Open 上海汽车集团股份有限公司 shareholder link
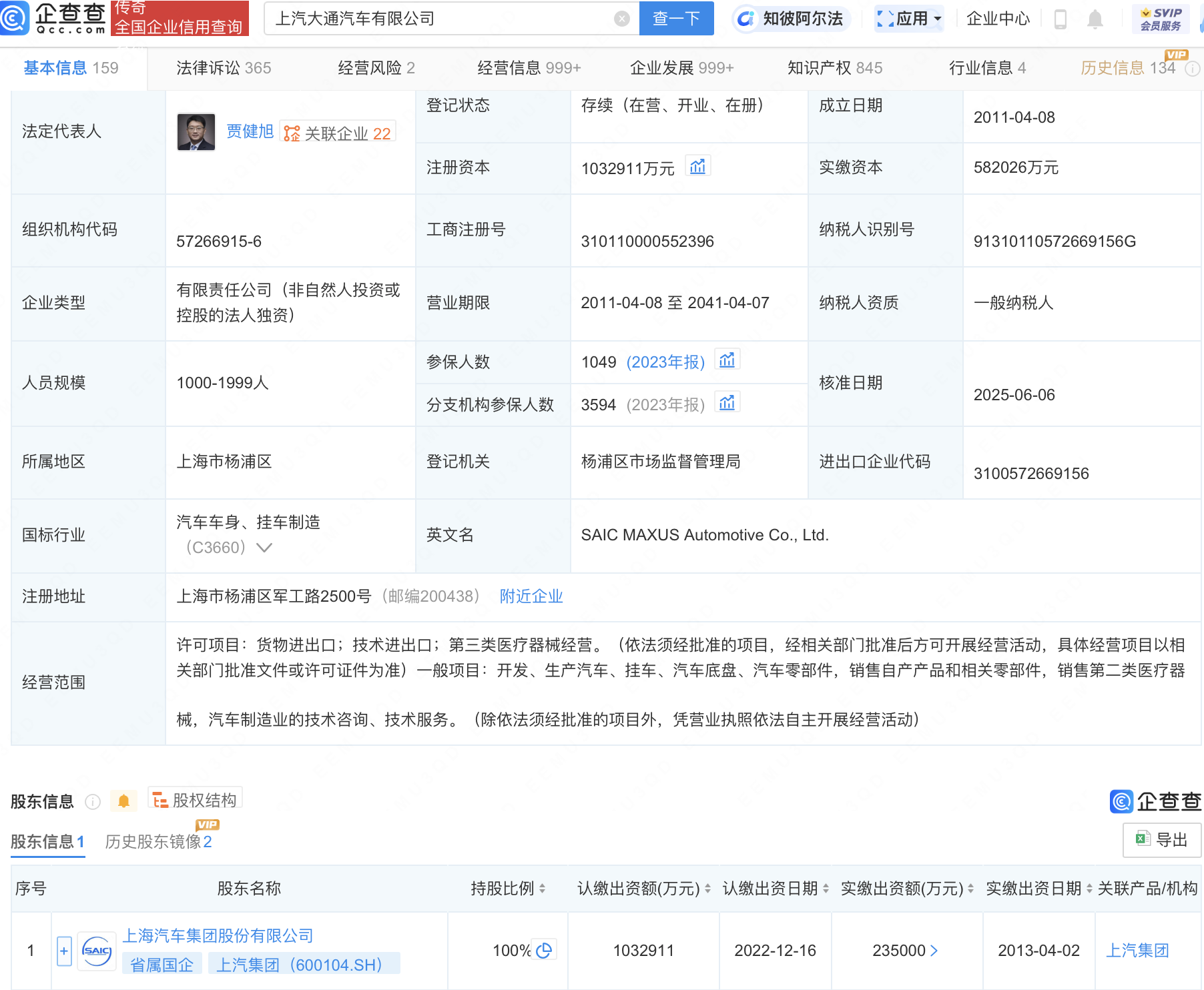Screen dimensions: 1204x990 pyautogui.click(x=218, y=936)
